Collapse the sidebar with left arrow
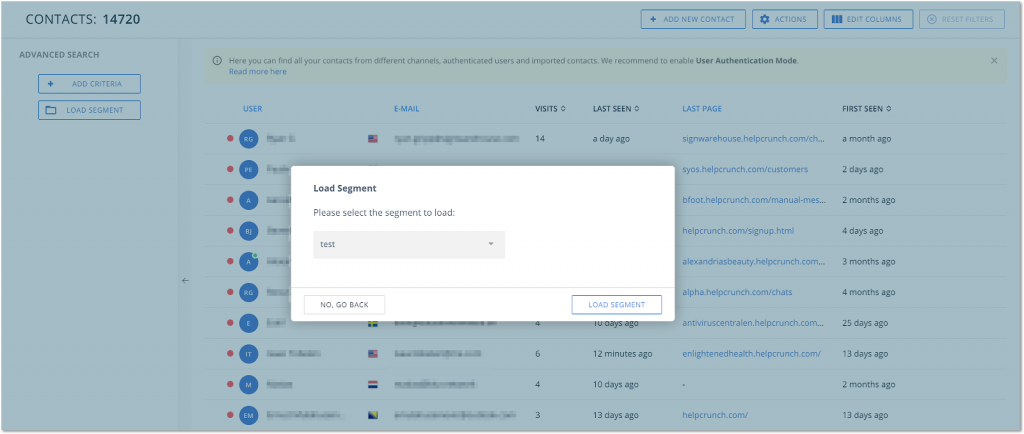Viewport: 1024px width, 434px height. coord(185,281)
